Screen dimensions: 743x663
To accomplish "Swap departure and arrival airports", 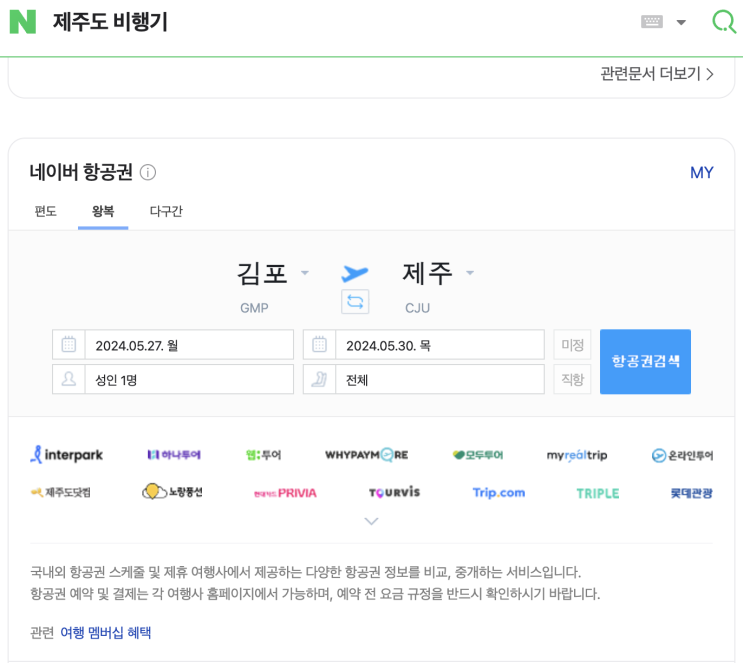I will 355,301.
